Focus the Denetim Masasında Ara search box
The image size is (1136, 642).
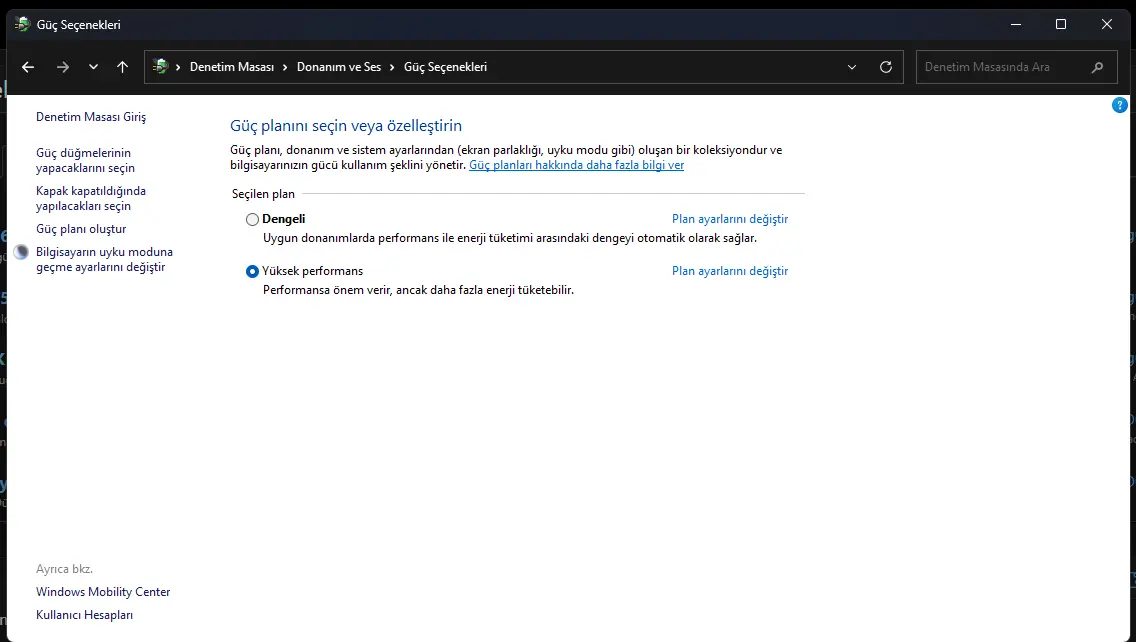[x=1016, y=67]
